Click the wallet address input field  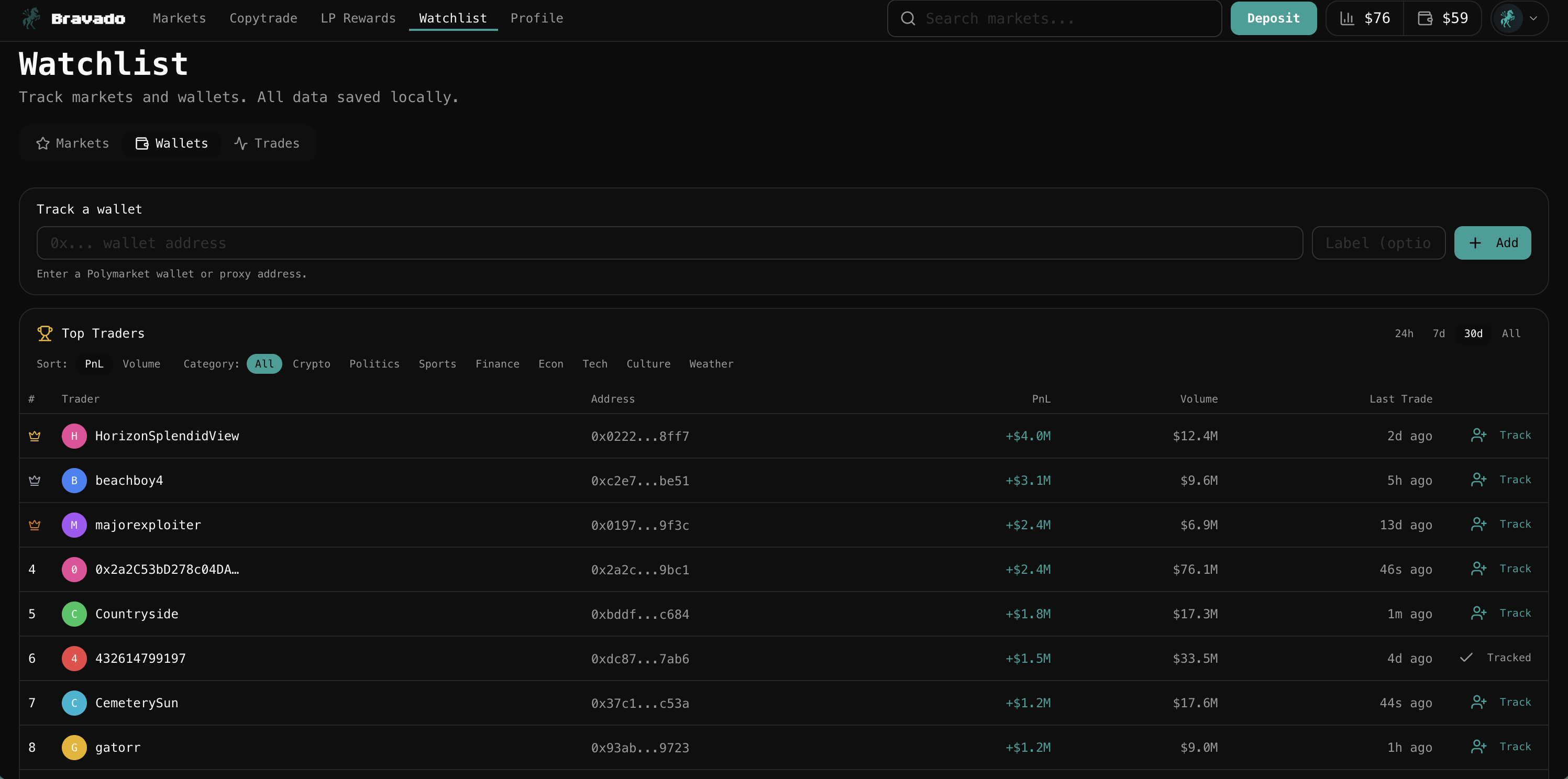(x=669, y=243)
